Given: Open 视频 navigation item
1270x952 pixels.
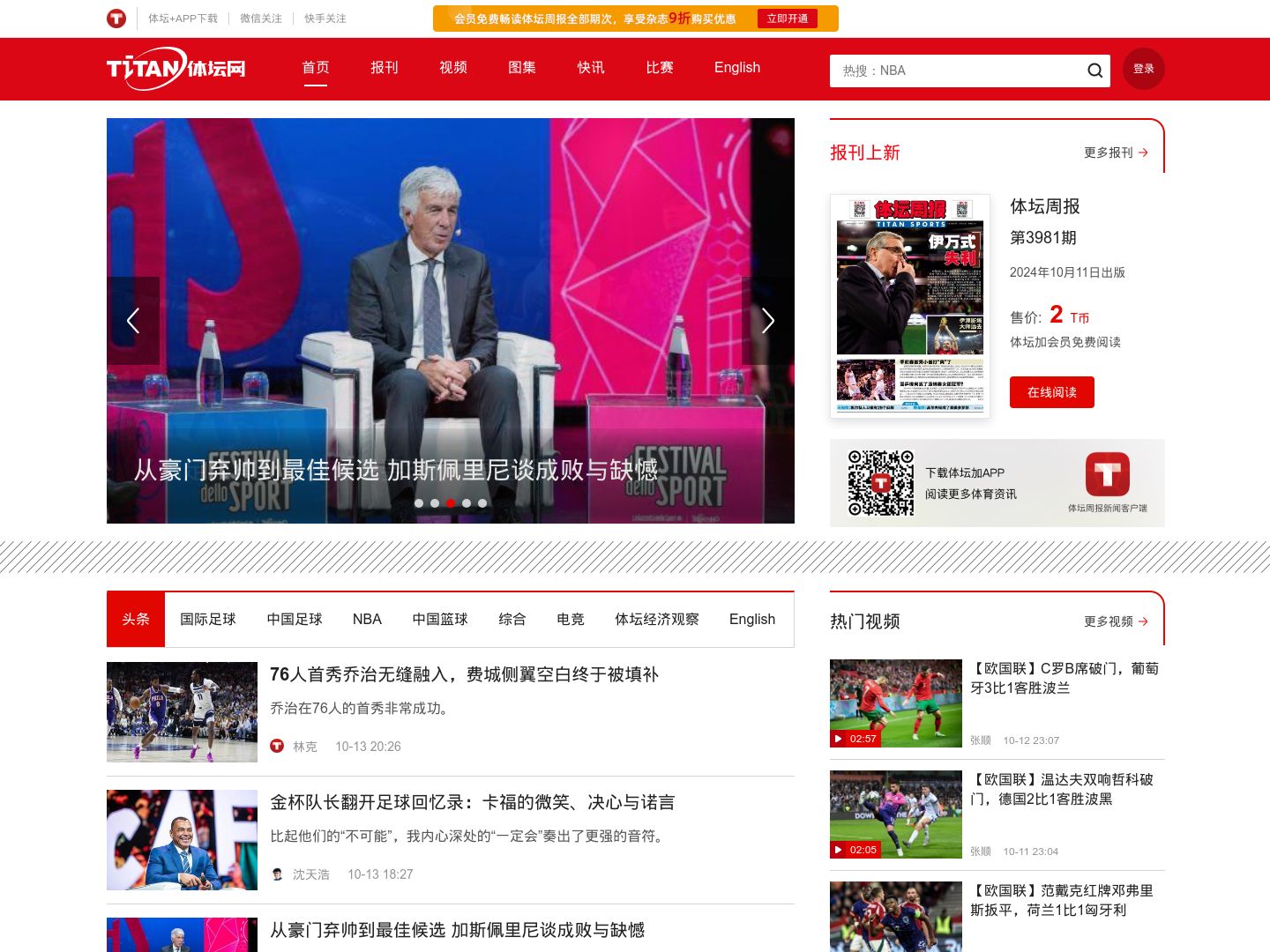Looking at the screenshot, I should [x=453, y=68].
